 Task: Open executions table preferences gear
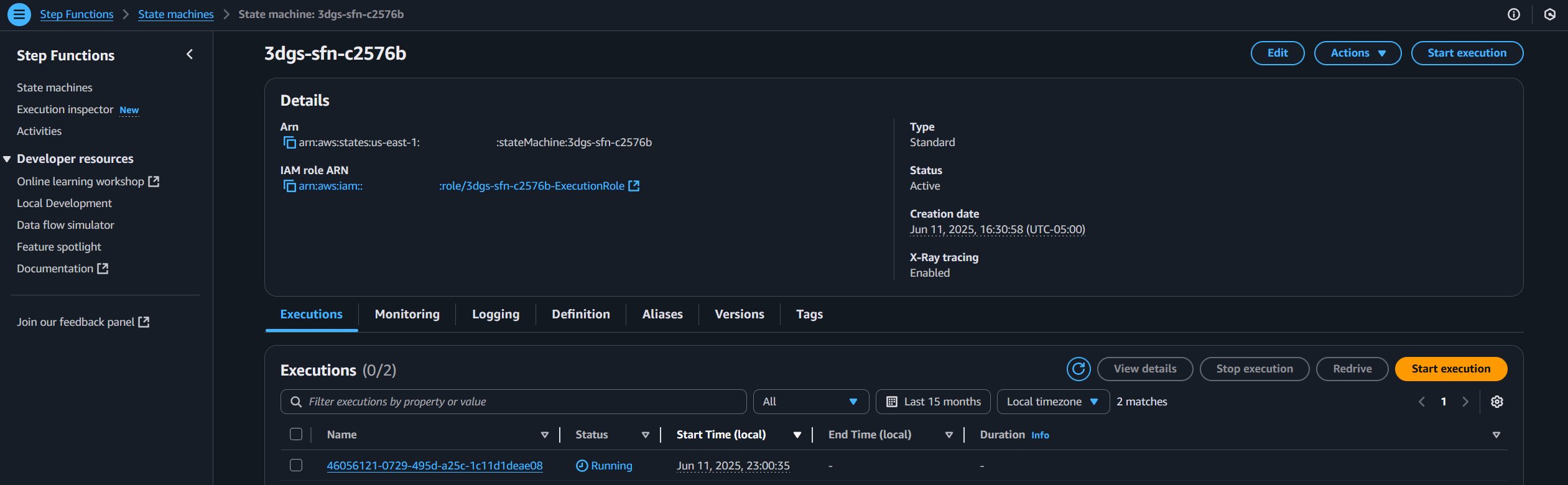click(1497, 402)
